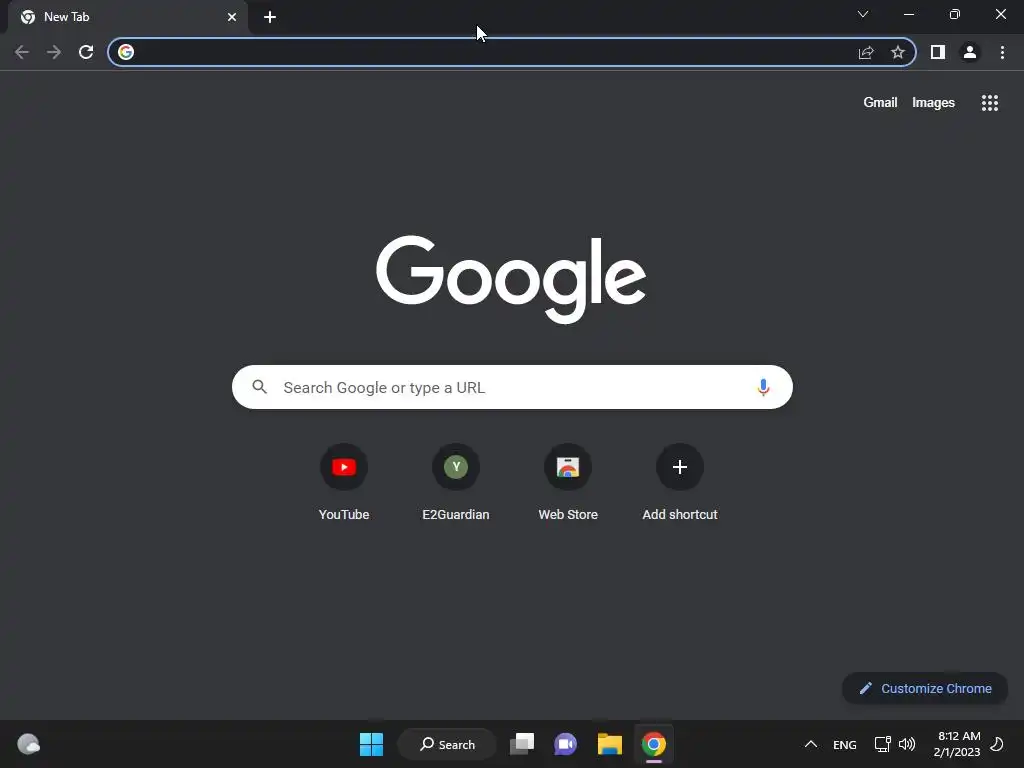Screen dimensions: 1024x768
Task: Minimize the Chrome window
Action: [909, 14]
